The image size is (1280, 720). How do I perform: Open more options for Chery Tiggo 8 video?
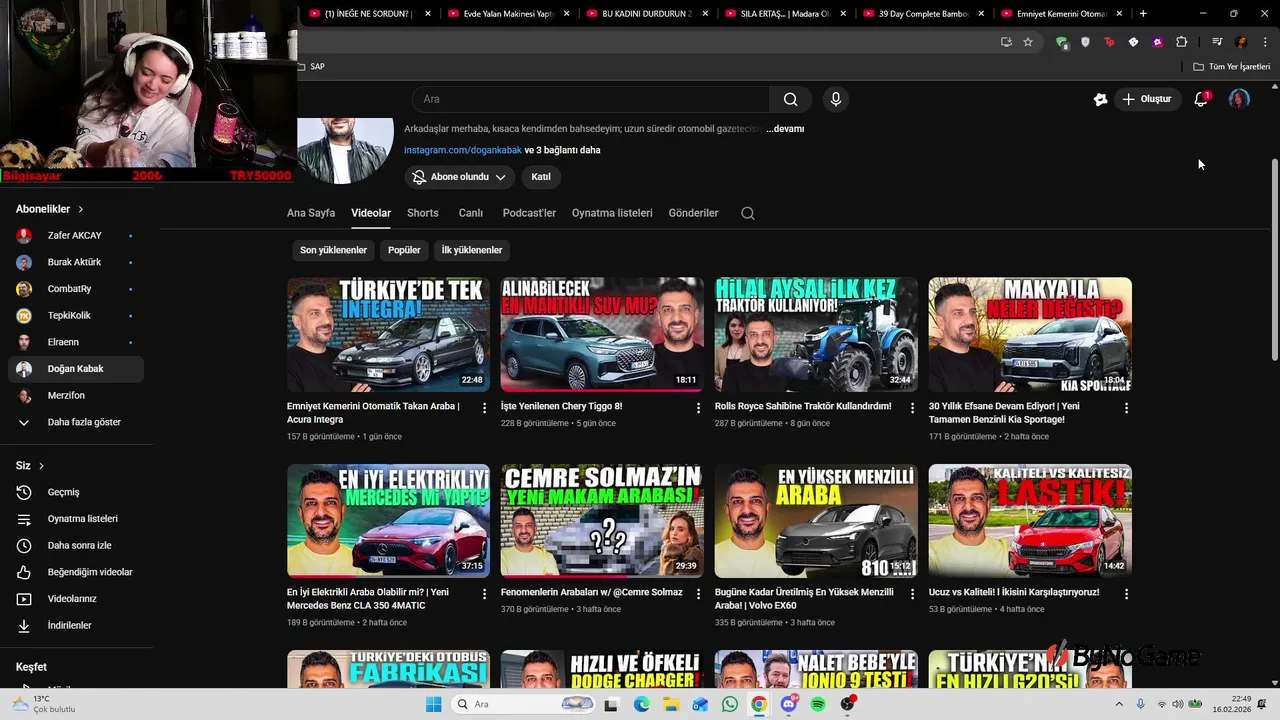[x=698, y=408]
